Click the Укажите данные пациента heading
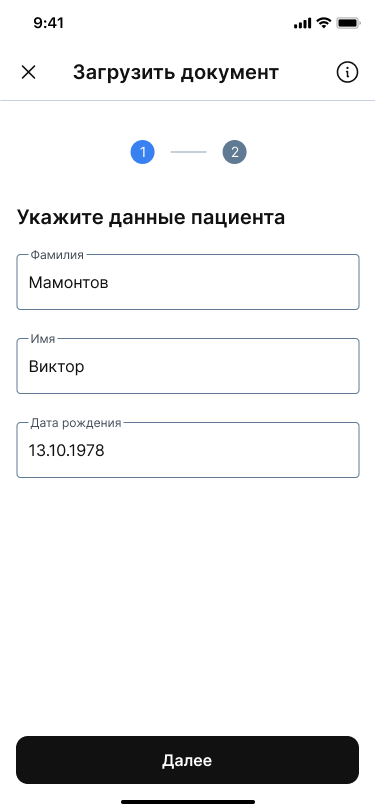 [x=151, y=218]
